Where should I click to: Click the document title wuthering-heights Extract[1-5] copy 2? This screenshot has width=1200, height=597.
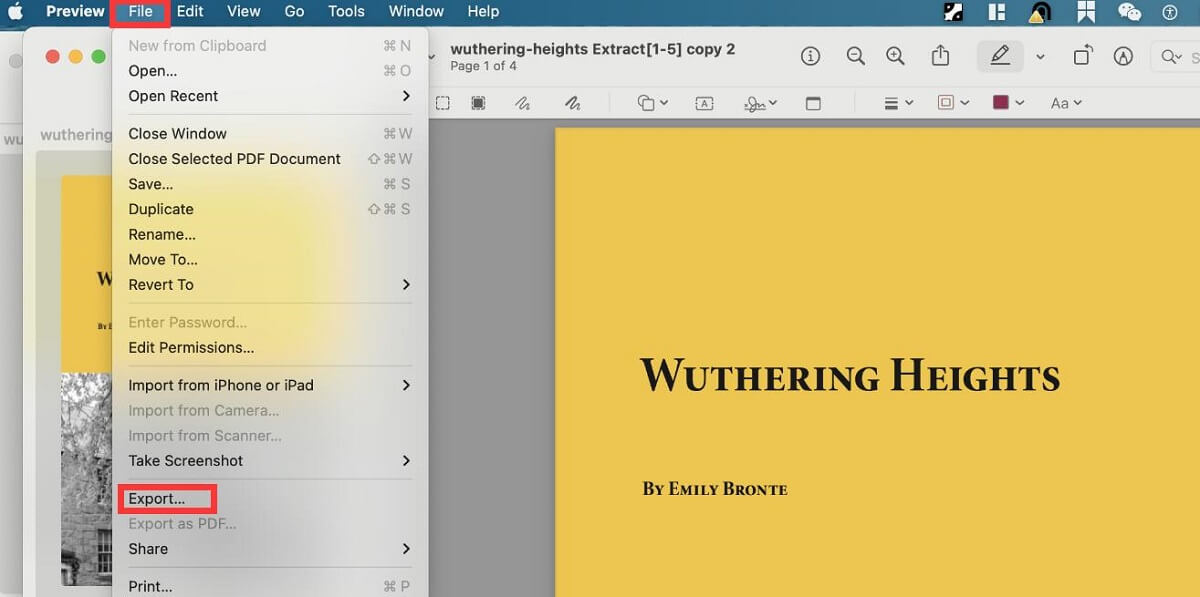pos(593,49)
